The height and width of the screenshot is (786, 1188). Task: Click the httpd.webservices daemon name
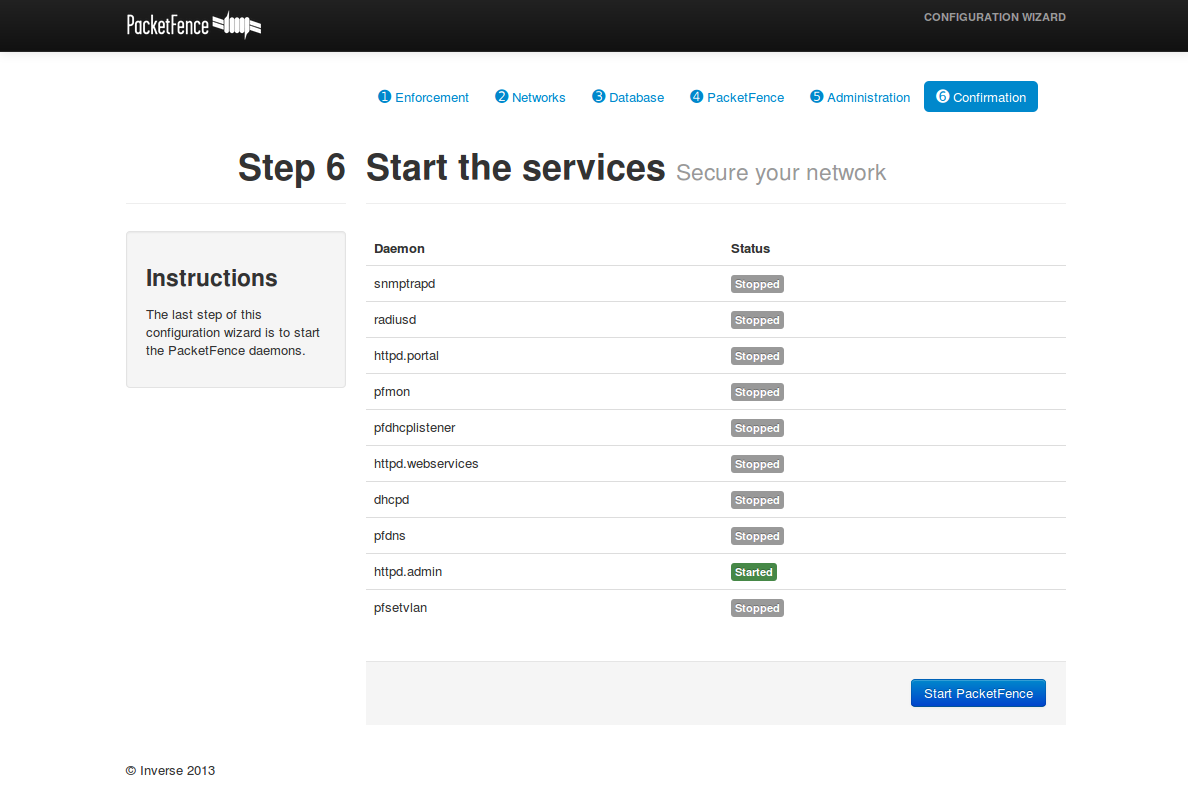pyautogui.click(x=426, y=464)
